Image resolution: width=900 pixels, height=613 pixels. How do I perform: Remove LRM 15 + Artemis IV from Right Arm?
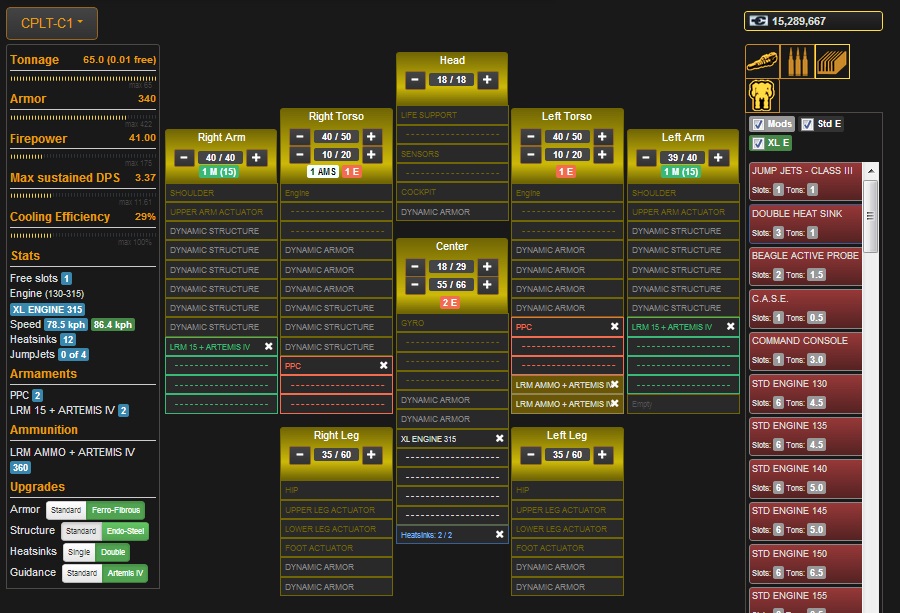[x=268, y=346]
